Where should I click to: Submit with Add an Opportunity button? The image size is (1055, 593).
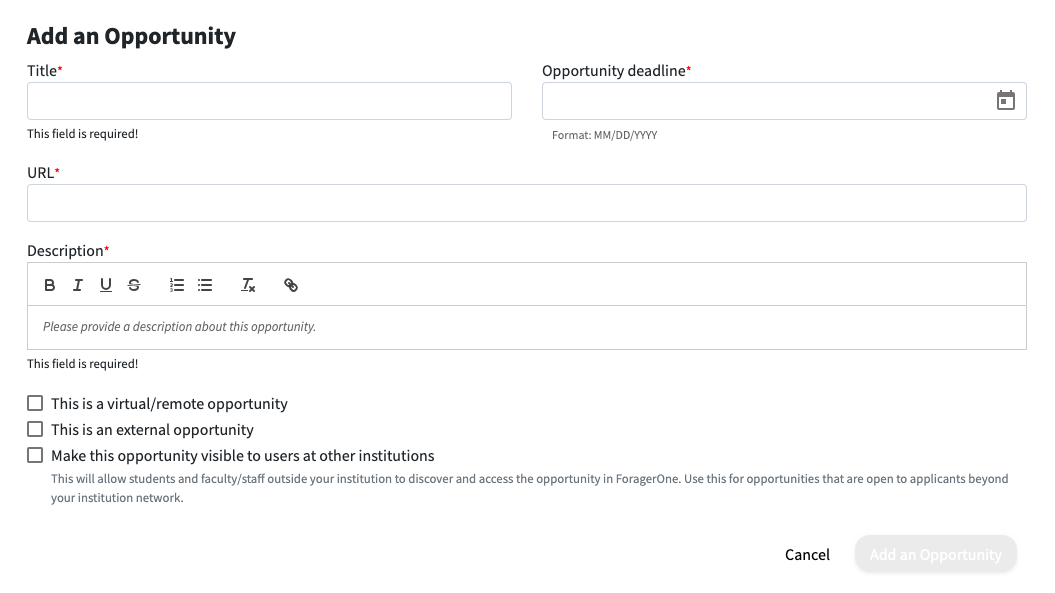[935, 555]
